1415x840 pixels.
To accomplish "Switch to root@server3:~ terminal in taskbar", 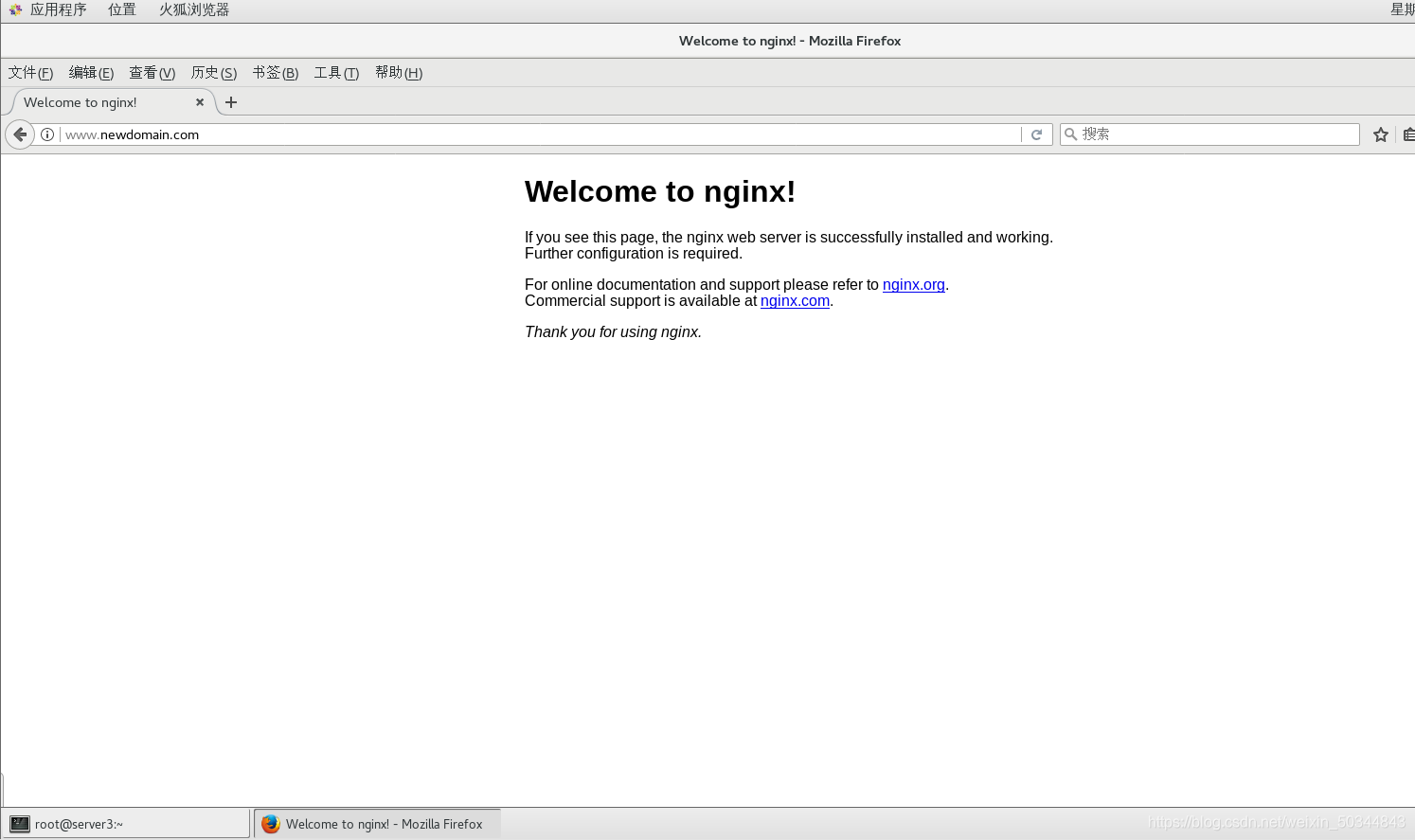I will click(126, 824).
